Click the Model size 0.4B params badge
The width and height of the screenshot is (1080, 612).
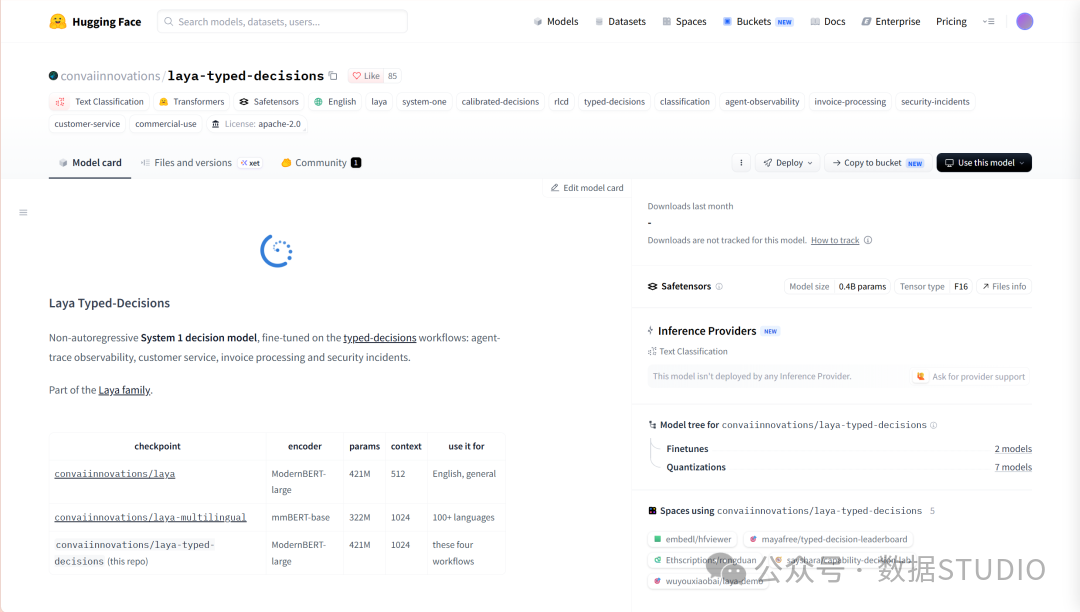click(x=838, y=286)
